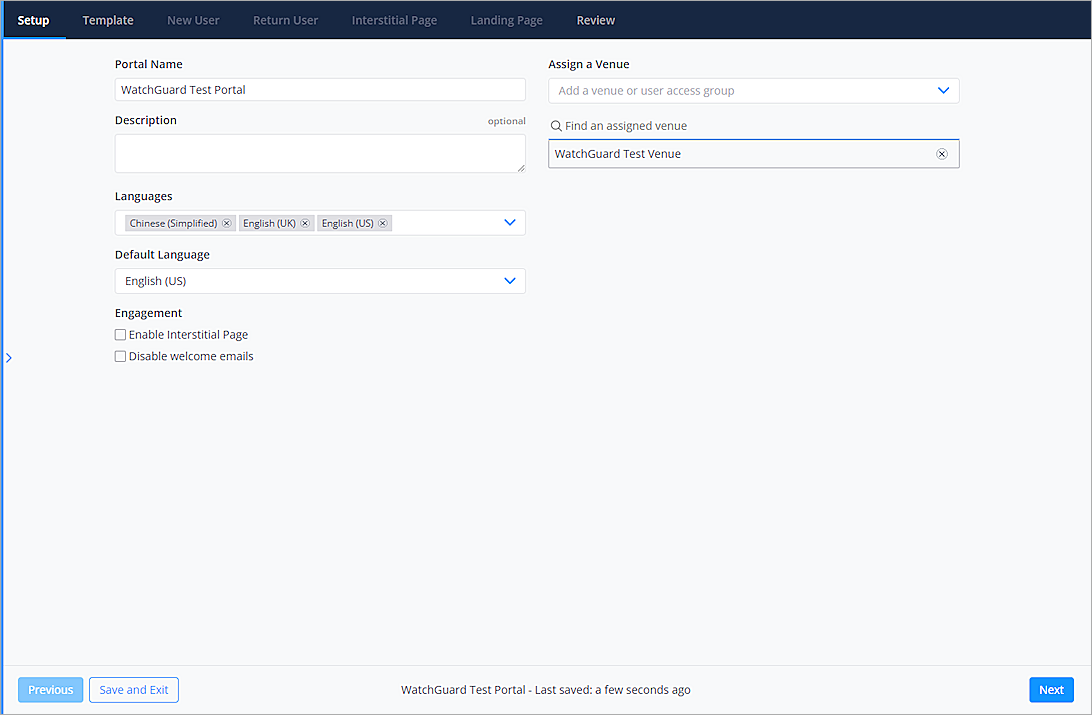This screenshot has width=1092, height=715.
Task: Click the optional Description text area
Action: (x=320, y=153)
